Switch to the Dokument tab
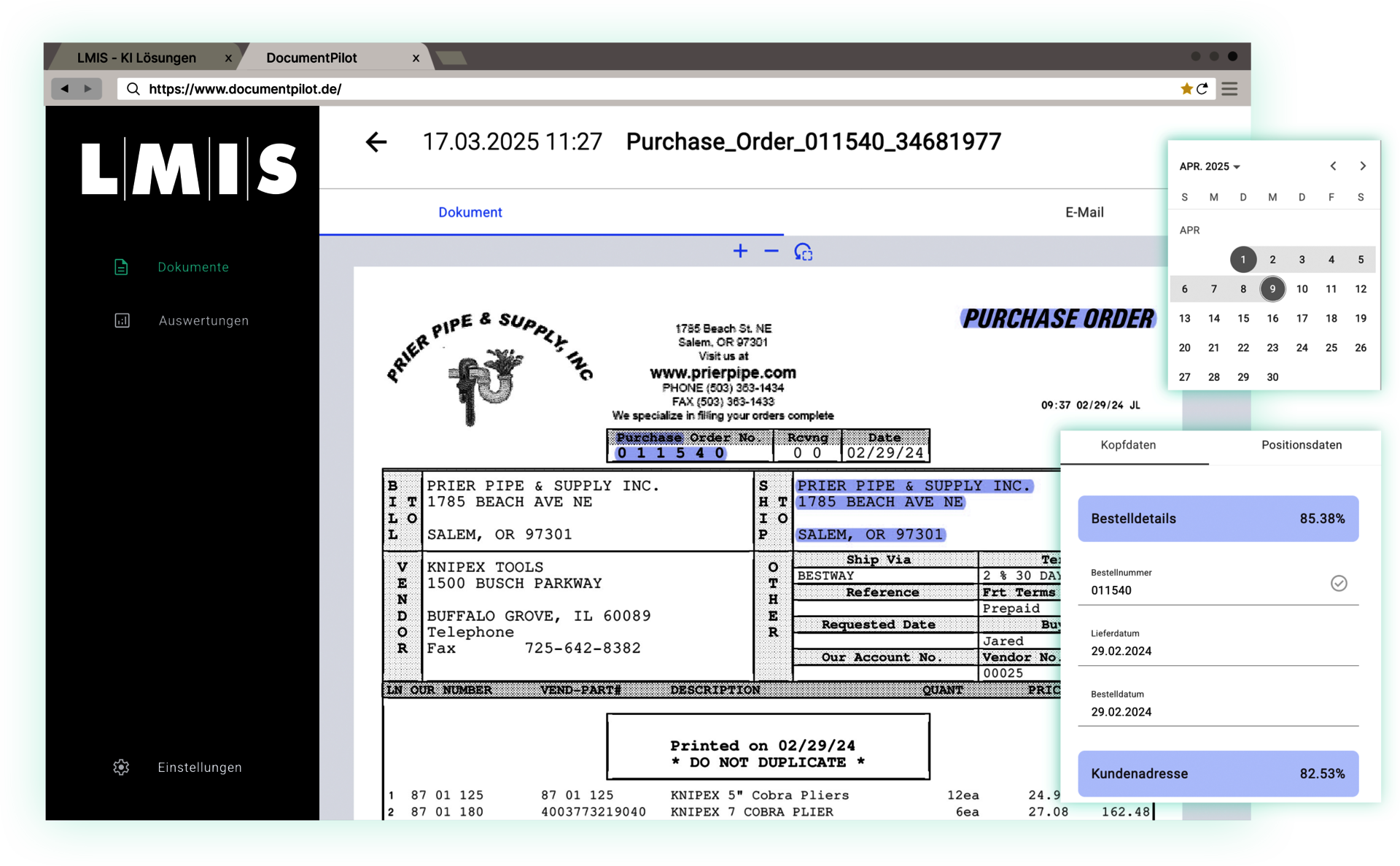This screenshot has width=1400, height=866. [470, 212]
